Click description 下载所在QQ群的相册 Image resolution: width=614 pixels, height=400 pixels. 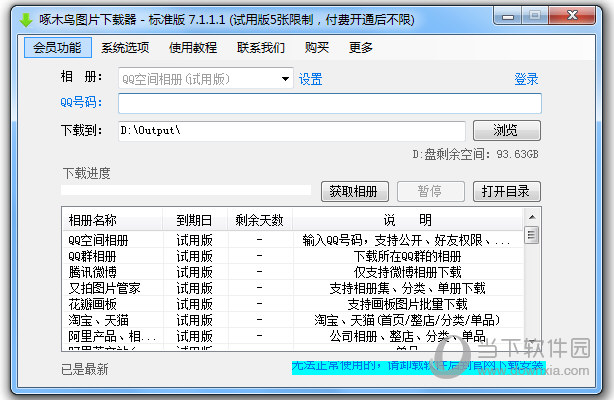[x=407, y=256]
